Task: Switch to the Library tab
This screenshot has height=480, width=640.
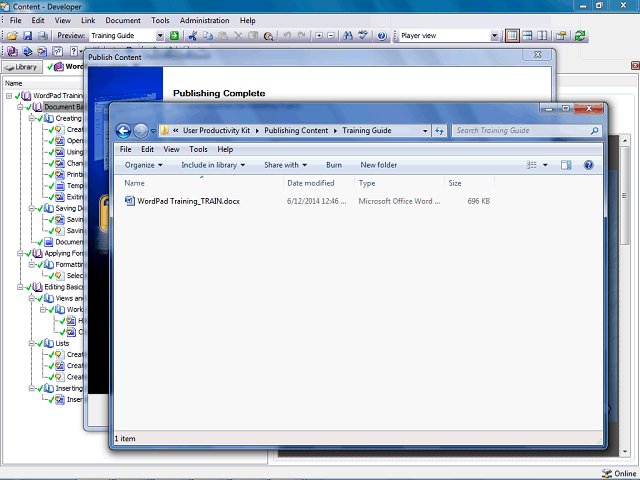Action: [22, 67]
